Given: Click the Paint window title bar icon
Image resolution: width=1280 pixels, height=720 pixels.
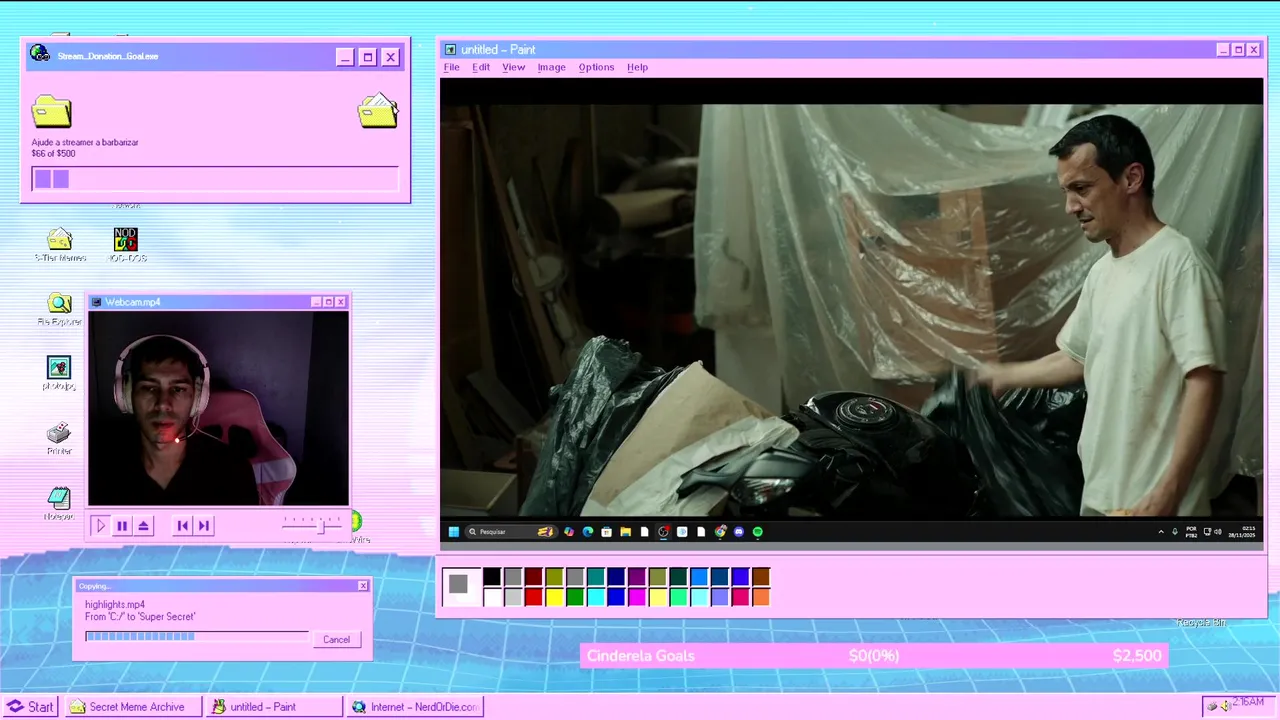Looking at the screenshot, I should click(450, 50).
